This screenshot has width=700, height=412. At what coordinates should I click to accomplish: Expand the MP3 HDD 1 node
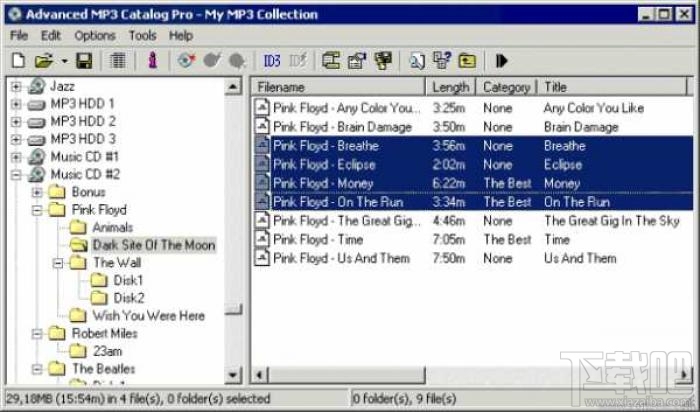coord(16,104)
